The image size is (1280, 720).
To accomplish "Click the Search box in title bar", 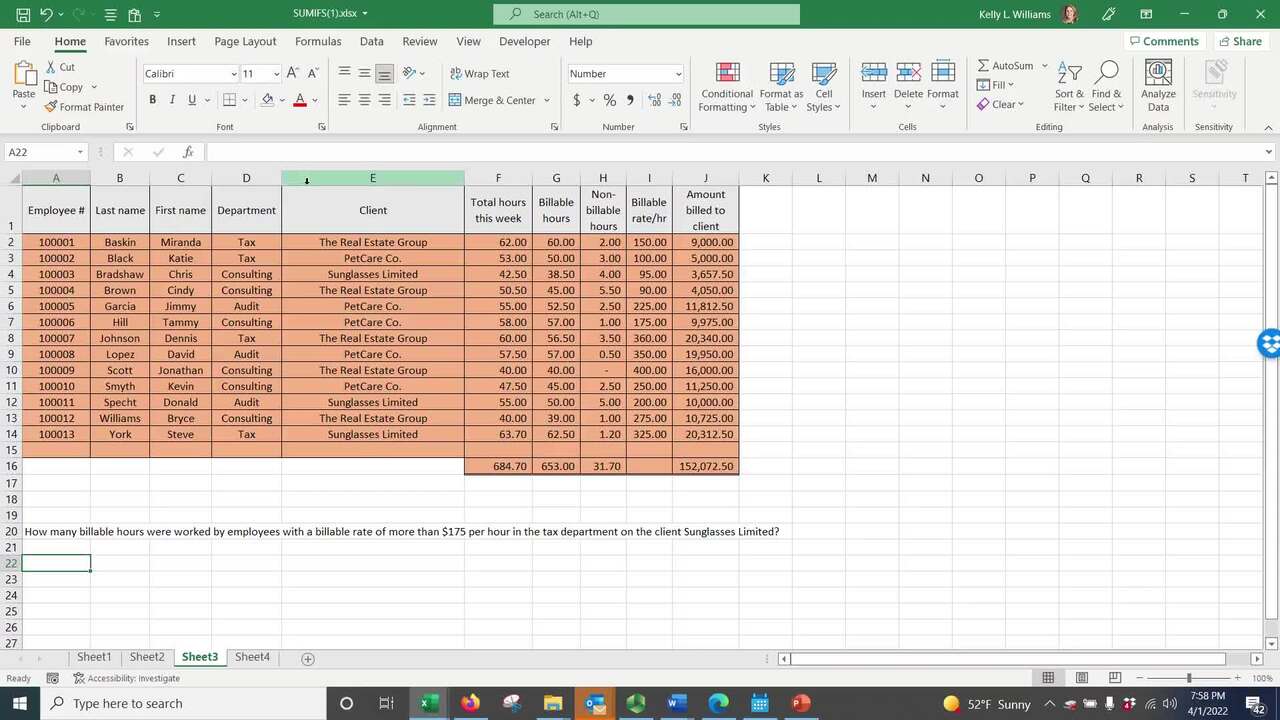I will tap(646, 14).
